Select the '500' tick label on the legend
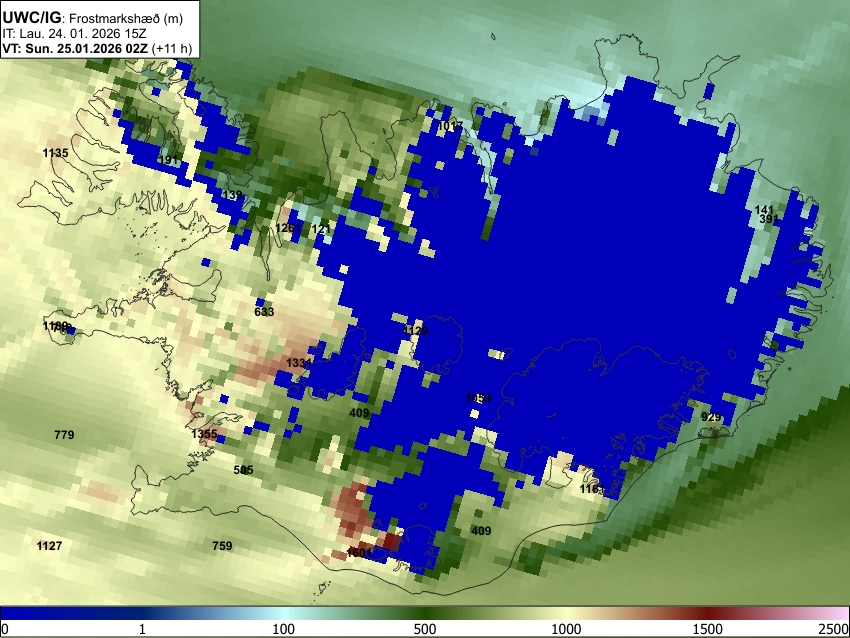 [x=425, y=629]
